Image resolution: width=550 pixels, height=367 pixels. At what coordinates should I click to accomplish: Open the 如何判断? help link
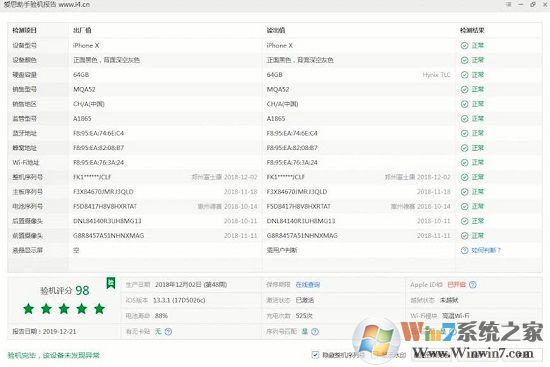point(486,250)
